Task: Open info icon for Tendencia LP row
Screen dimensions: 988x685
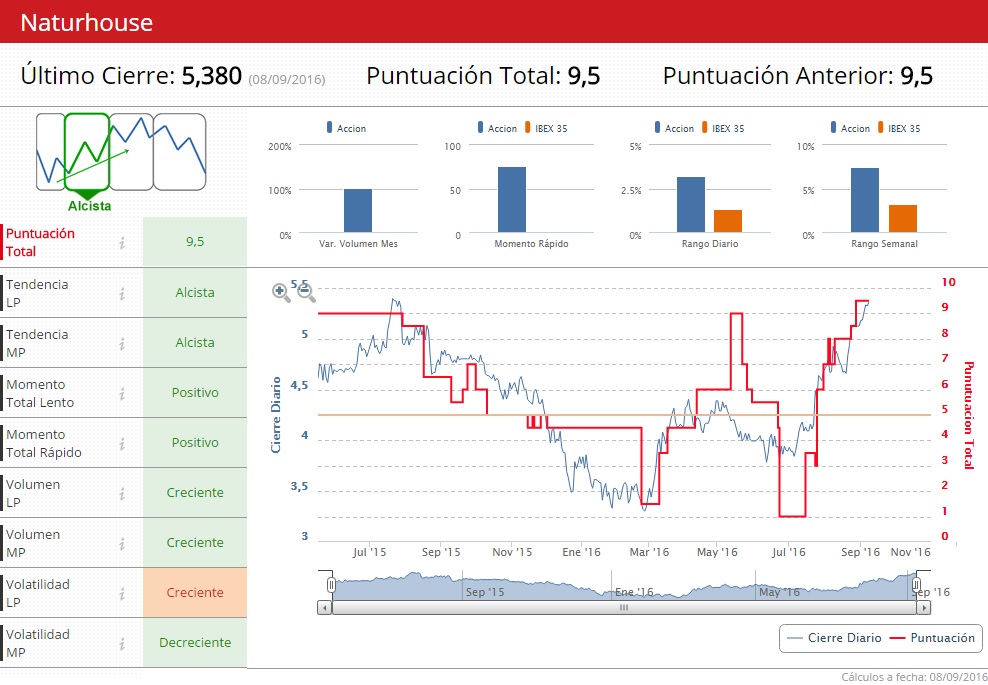Action: point(122,293)
